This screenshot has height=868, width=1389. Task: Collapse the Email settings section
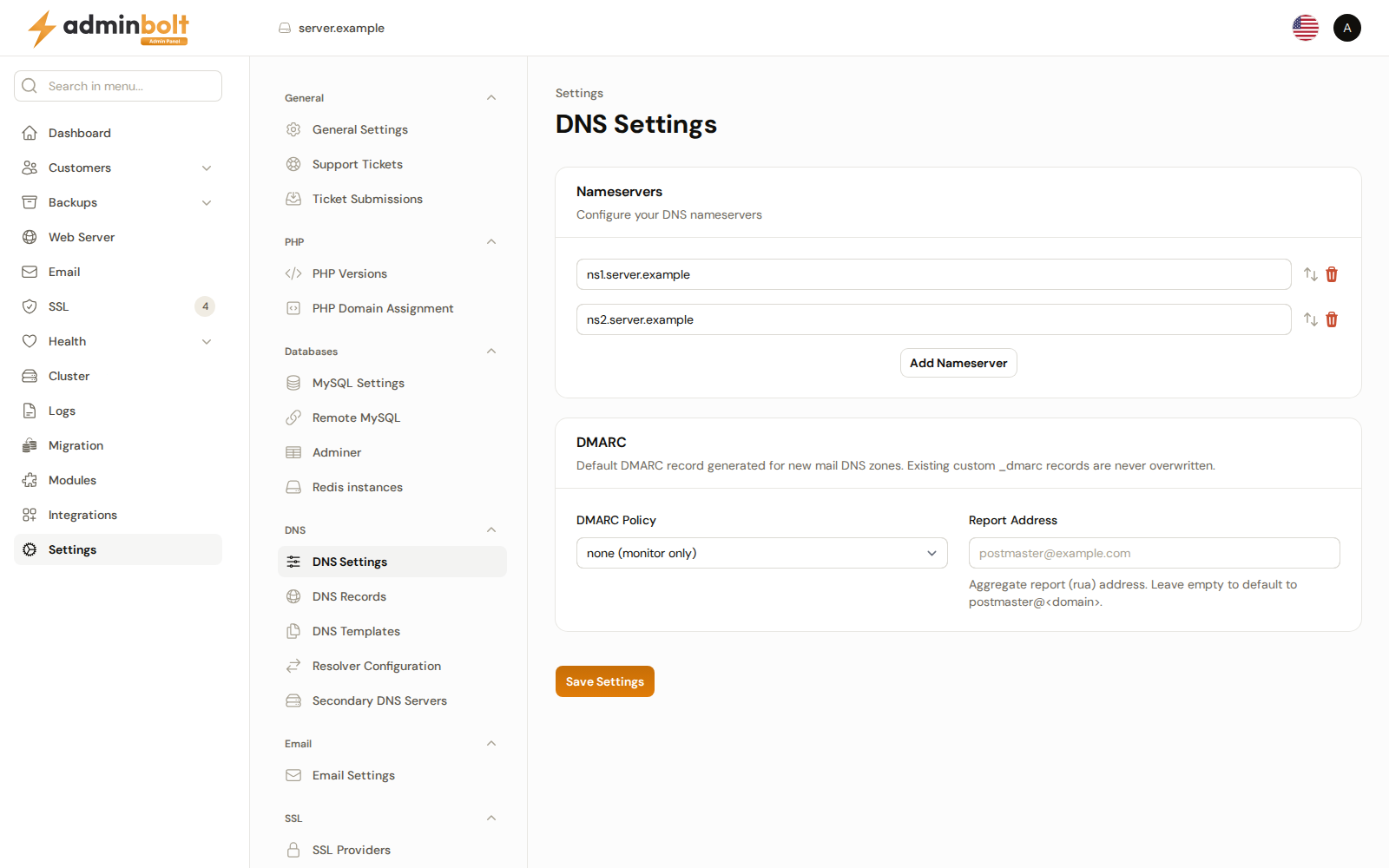pos(491,743)
